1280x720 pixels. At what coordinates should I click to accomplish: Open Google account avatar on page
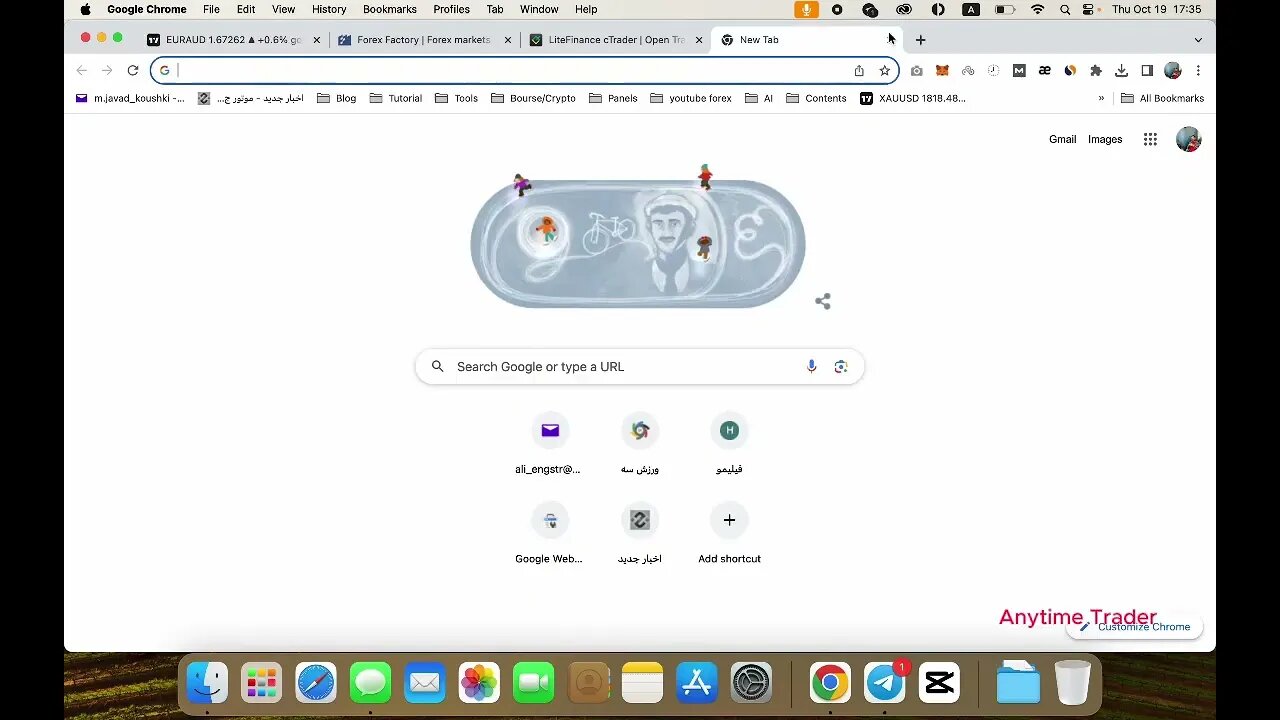[x=1188, y=140]
